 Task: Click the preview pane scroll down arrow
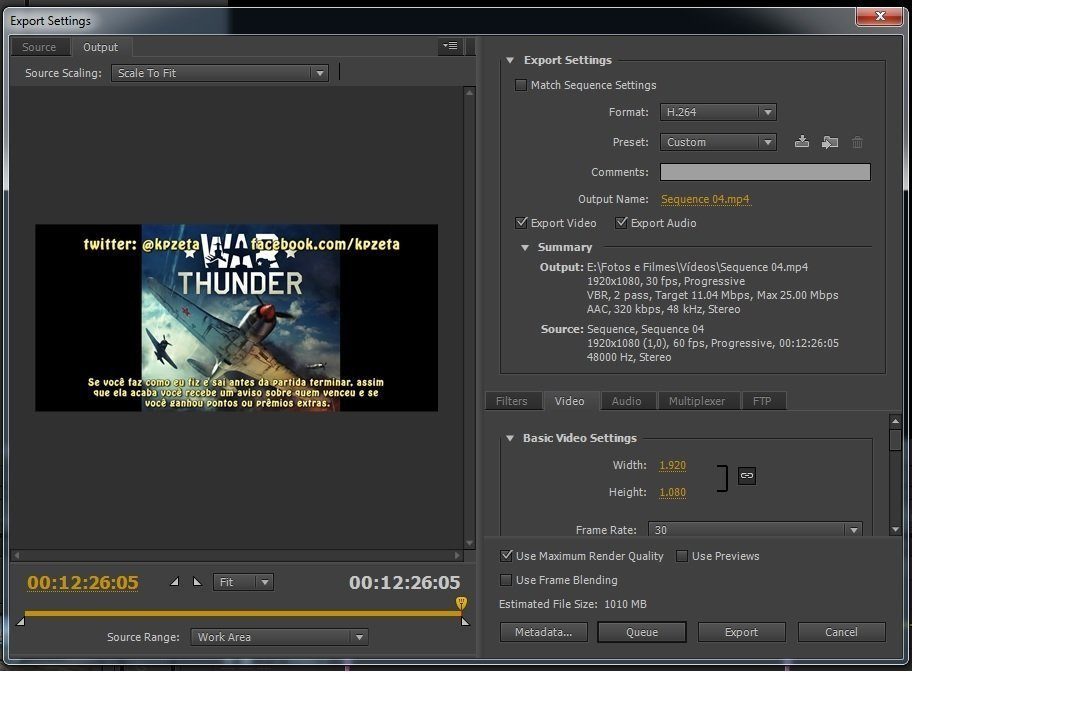click(470, 543)
